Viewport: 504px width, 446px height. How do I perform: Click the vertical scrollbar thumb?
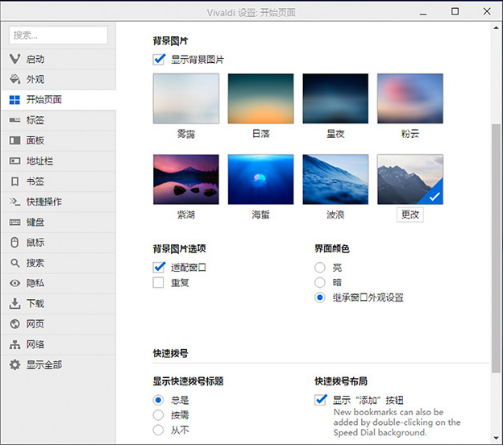pyautogui.click(x=496, y=248)
